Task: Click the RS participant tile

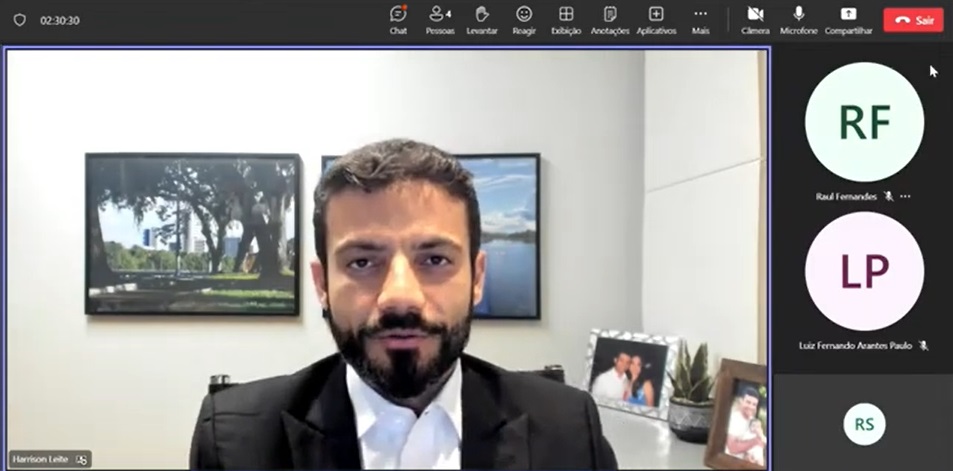Action: 864,424
